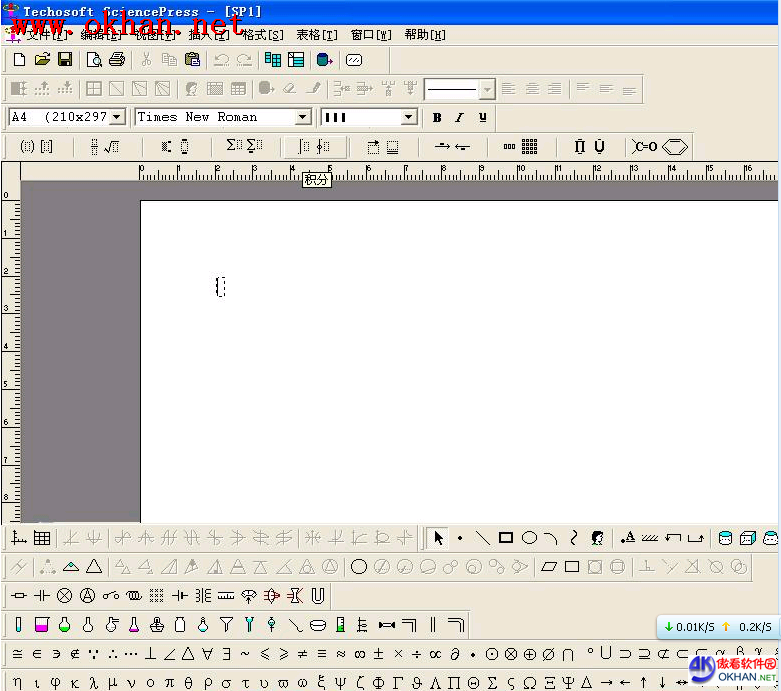Insert the capital Omega Ω symbol
Viewport: 781px width, 691px height.
529,683
